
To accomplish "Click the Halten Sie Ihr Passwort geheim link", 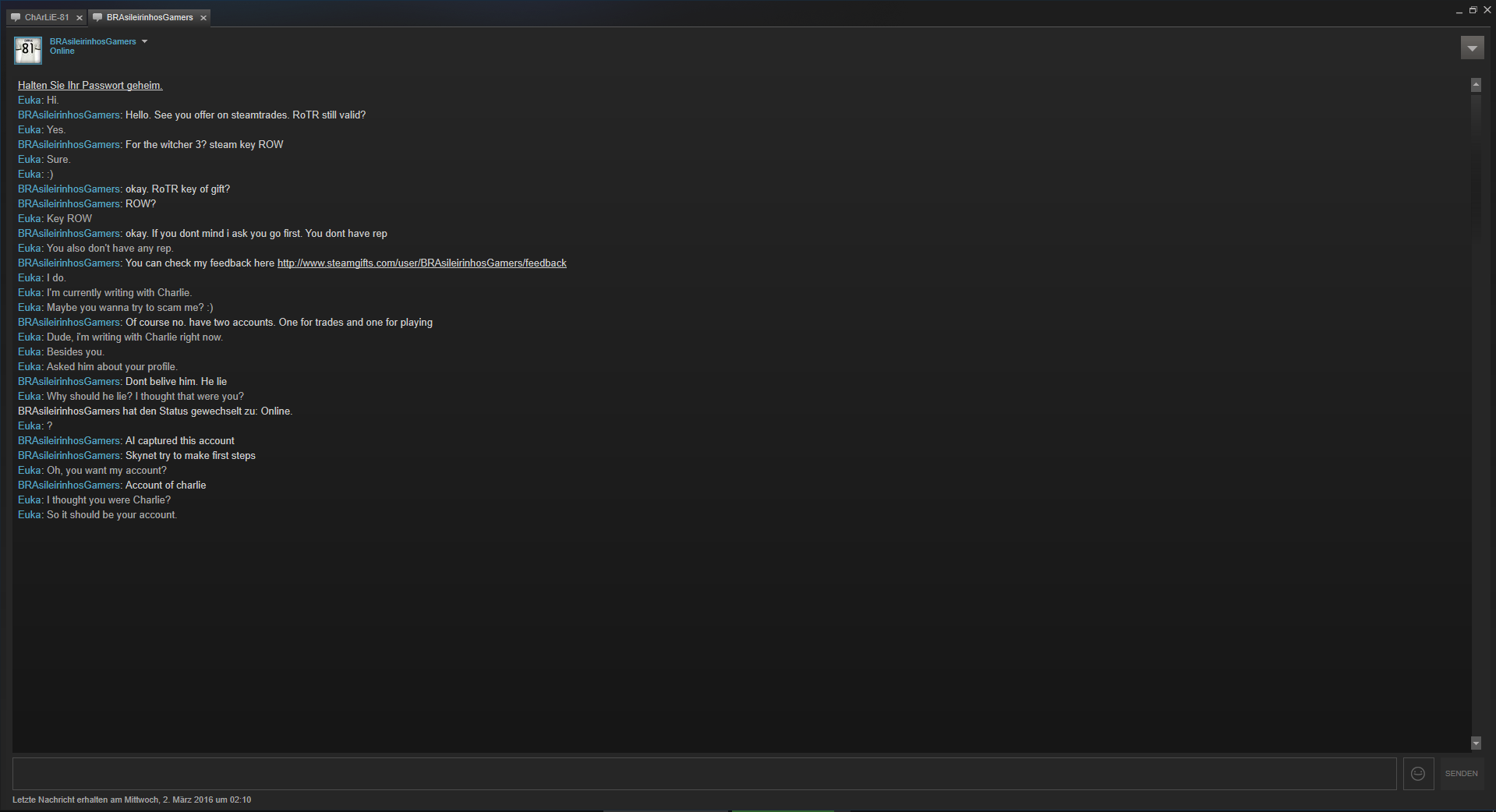I will pos(90,86).
